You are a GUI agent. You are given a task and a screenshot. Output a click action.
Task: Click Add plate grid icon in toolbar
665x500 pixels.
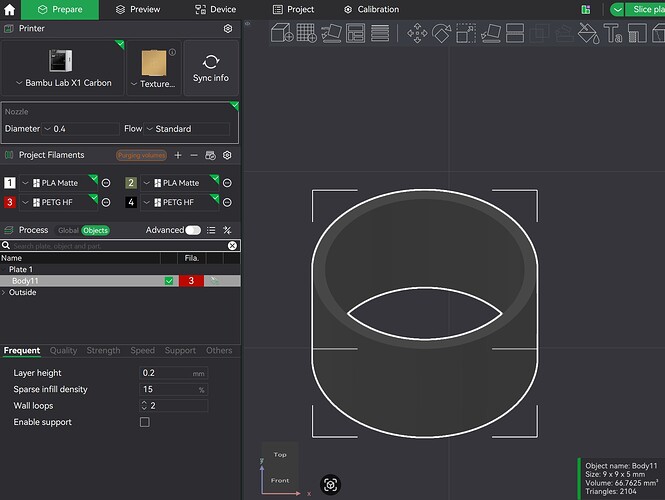[x=306, y=33]
